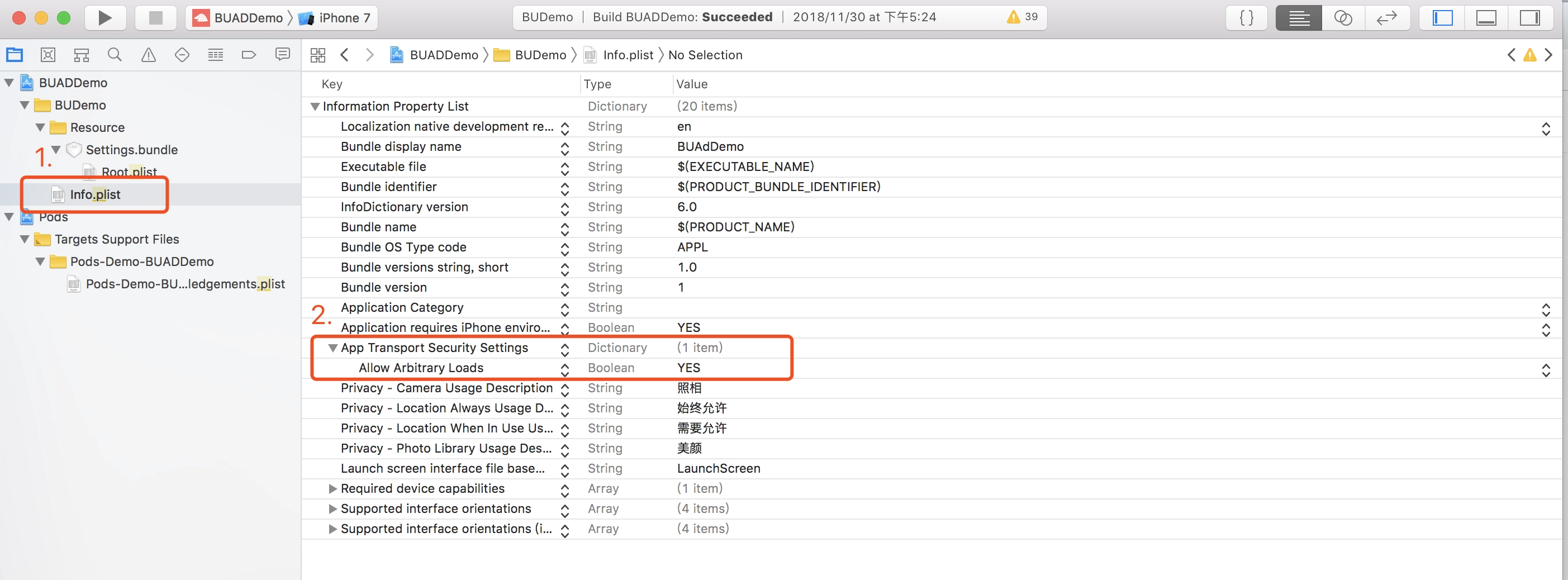Open the Find navigator magnifier icon
This screenshot has width=1568, height=580.
click(115, 55)
